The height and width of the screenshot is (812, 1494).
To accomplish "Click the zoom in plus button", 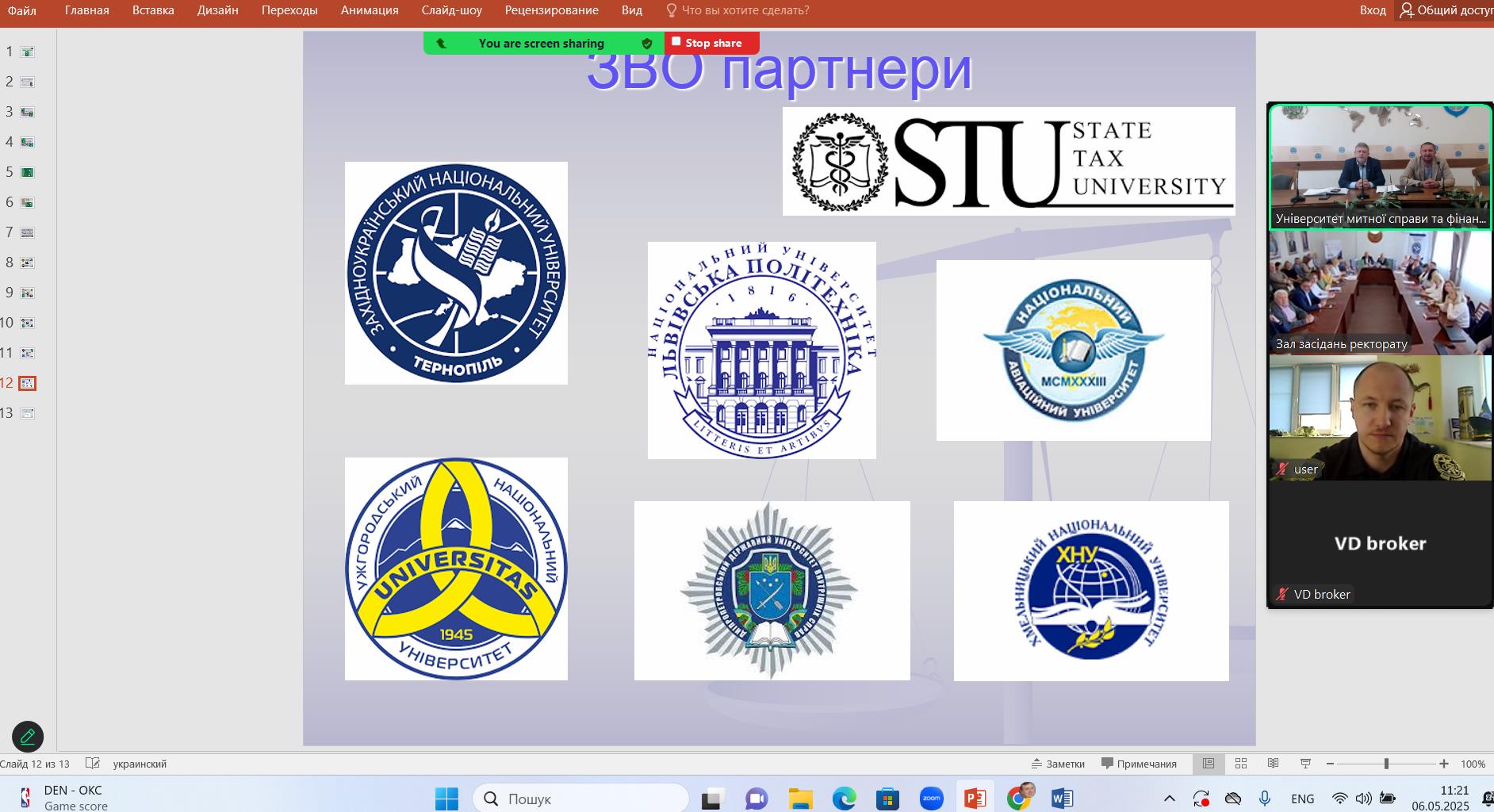I will [1444, 764].
